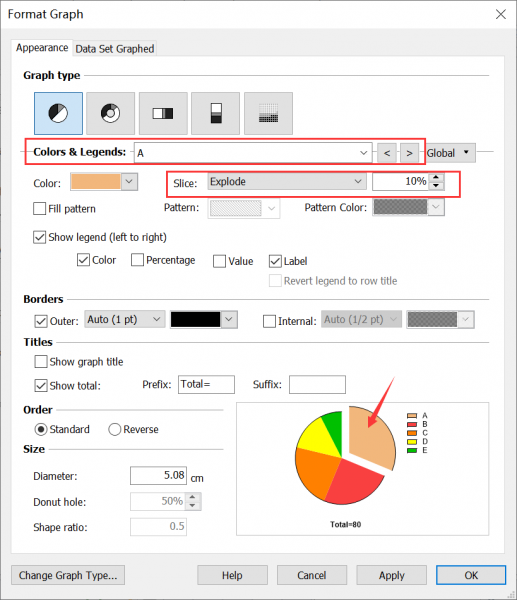The height and width of the screenshot is (600, 517).
Task: Open the Global dropdown menu
Action: pyautogui.click(x=451, y=153)
